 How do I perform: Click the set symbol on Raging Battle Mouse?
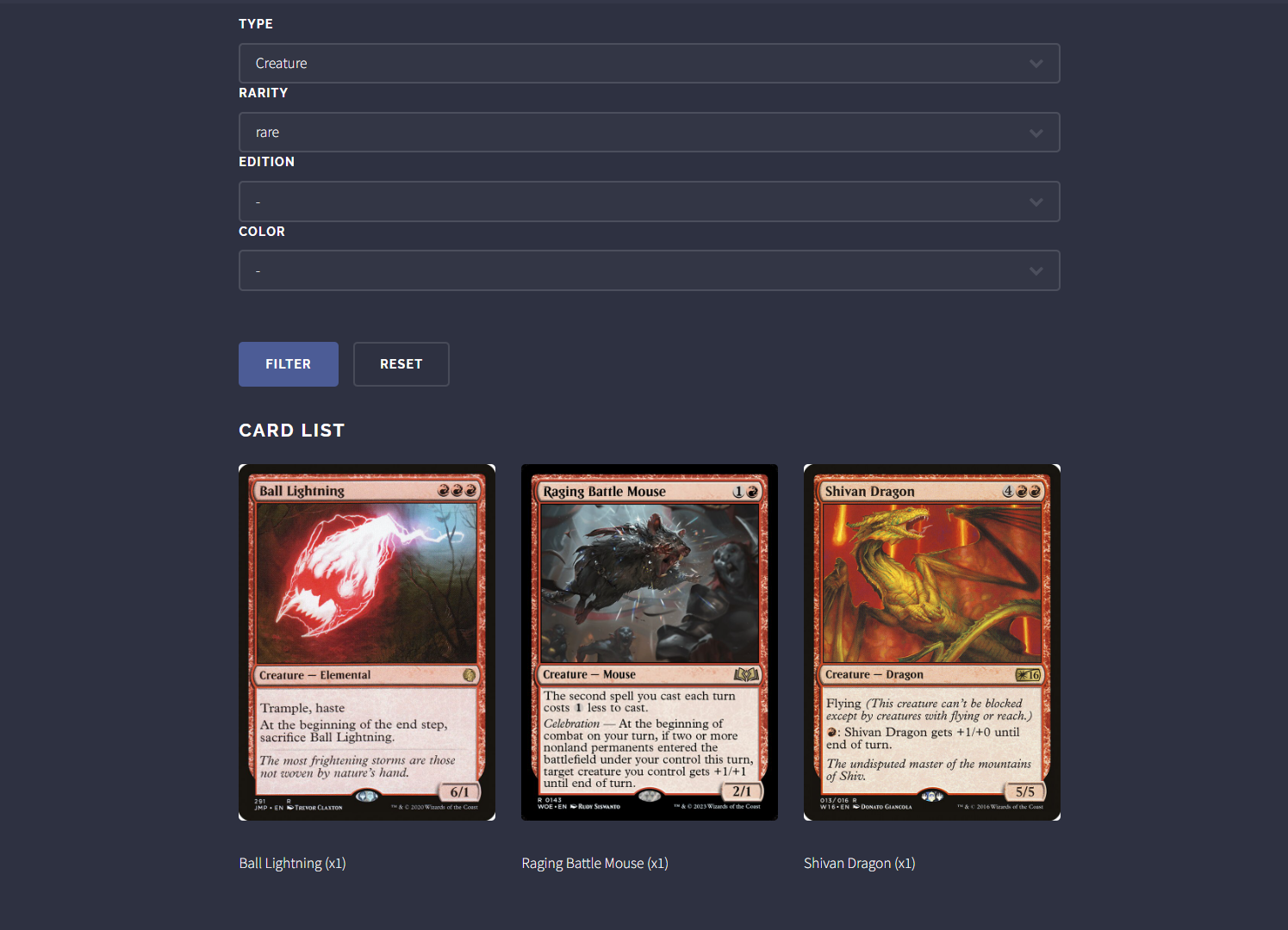(746, 674)
